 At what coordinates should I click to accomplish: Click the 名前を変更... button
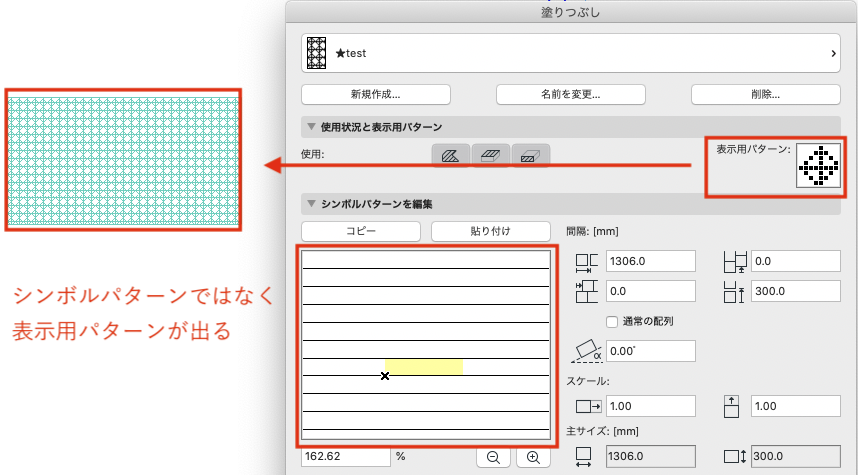571,94
